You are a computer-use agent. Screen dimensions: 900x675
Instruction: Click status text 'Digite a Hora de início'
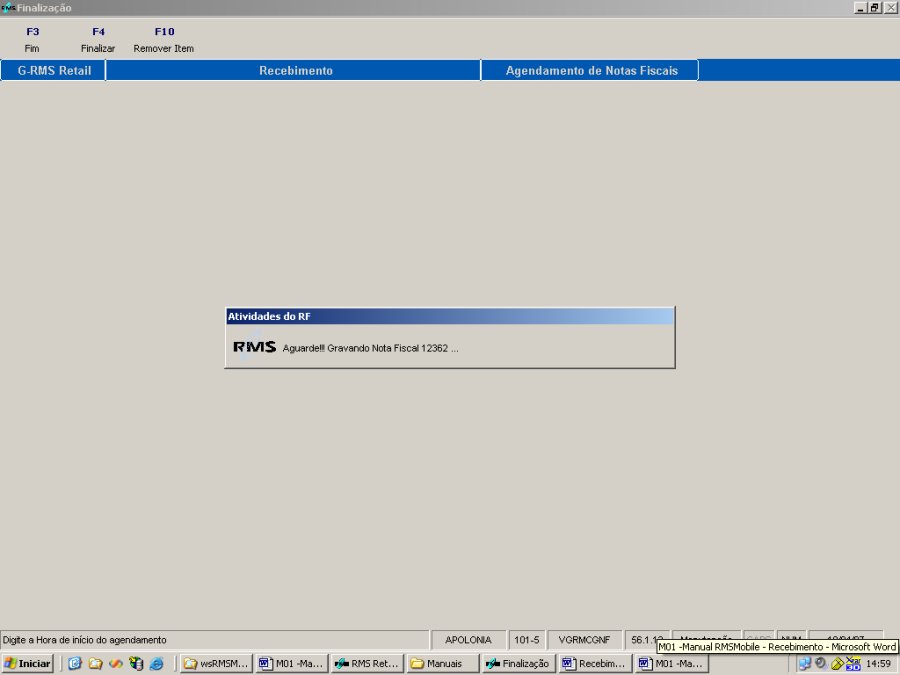(84, 639)
